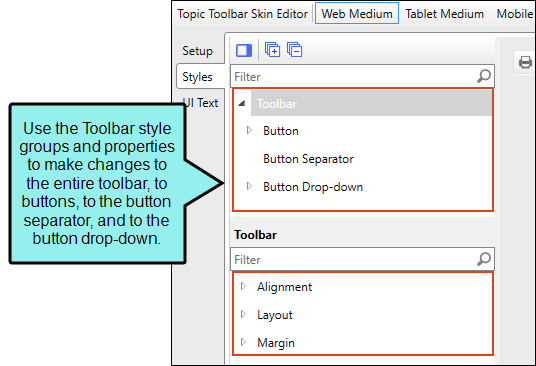Expand the Layout property group
Screen dimensions: 536x366
pyautogui.click(x=243, y=314)
